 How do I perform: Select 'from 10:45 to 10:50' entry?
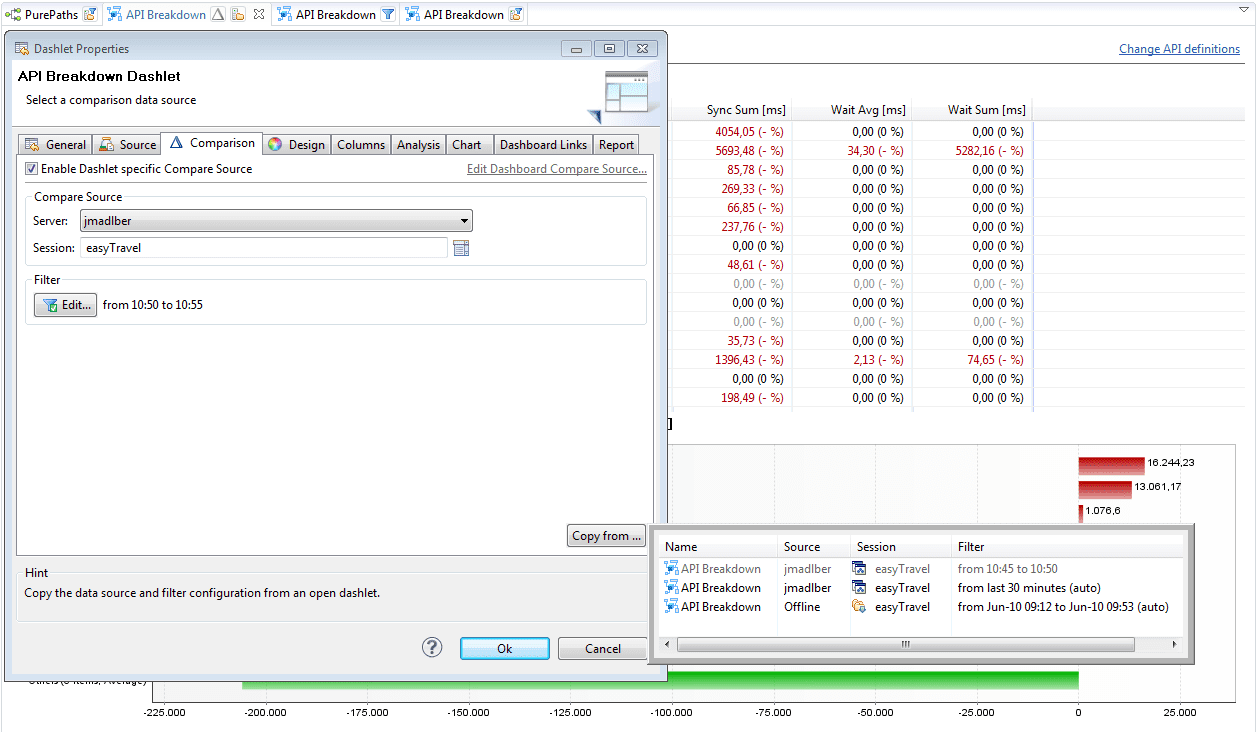[x=1007, y=569]
